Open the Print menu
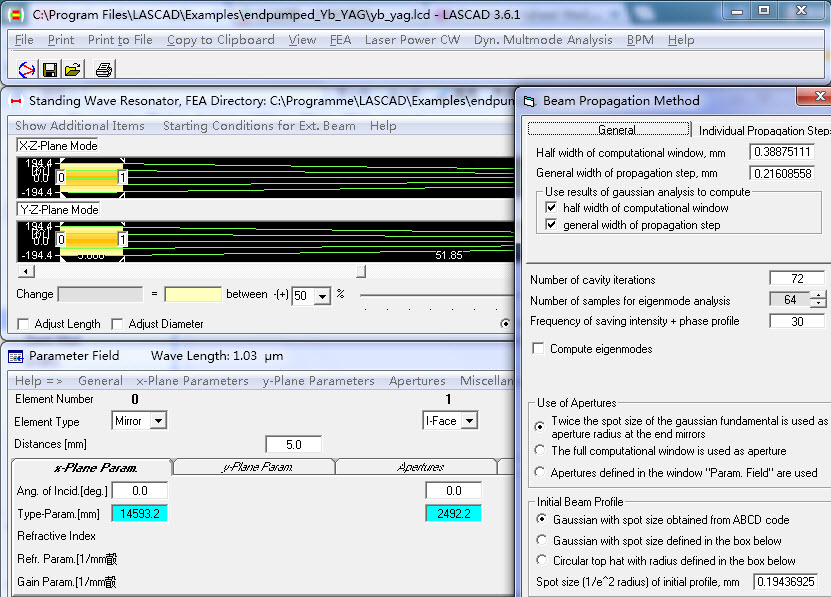Screen dimensions: 831x597 point(61,40)
